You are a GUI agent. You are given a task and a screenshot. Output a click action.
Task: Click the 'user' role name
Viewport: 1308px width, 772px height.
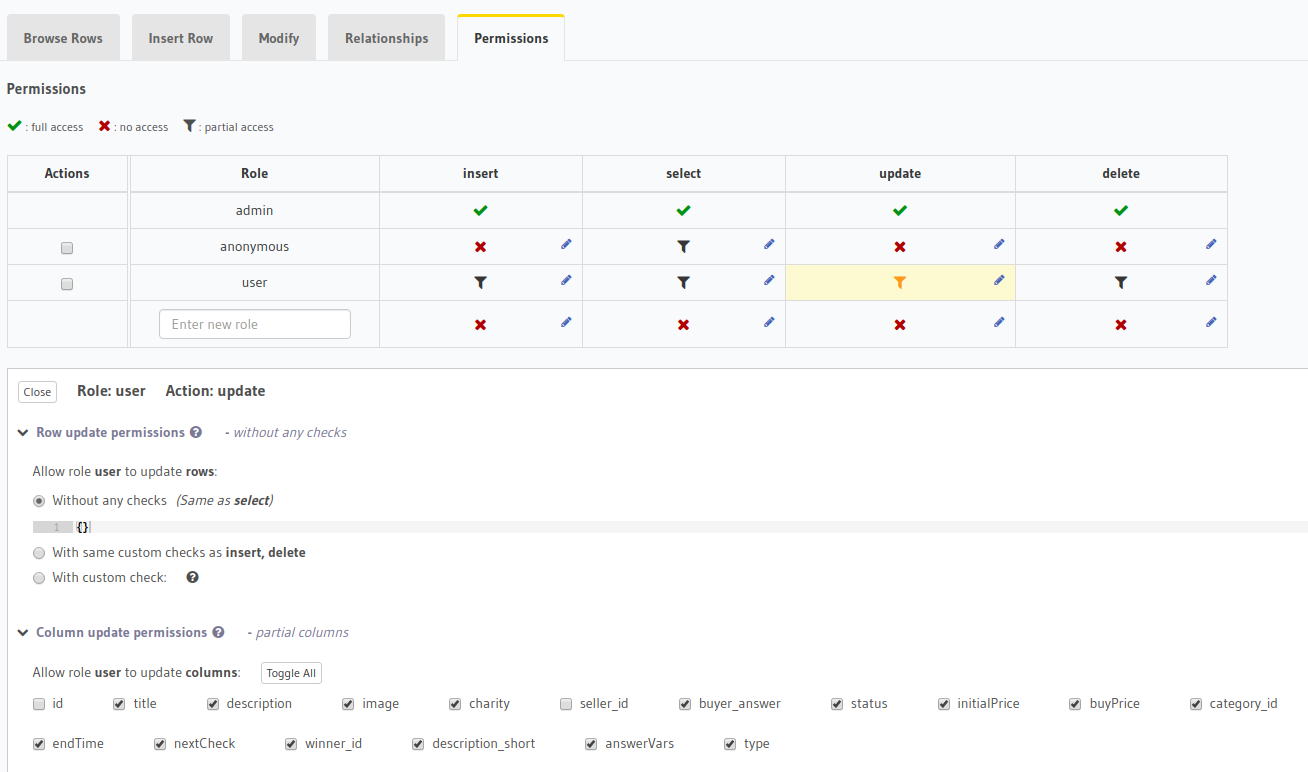tap(255, 282)
